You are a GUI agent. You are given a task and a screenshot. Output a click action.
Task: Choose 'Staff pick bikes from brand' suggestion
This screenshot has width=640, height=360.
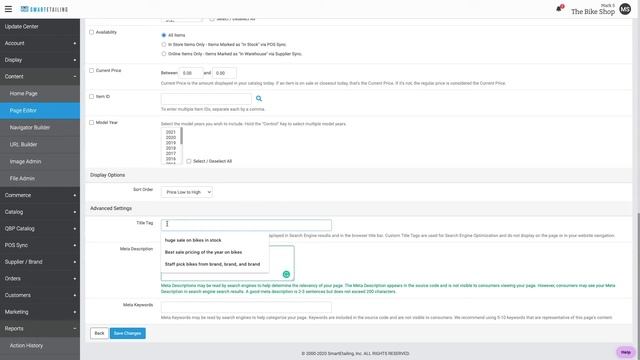215,264
